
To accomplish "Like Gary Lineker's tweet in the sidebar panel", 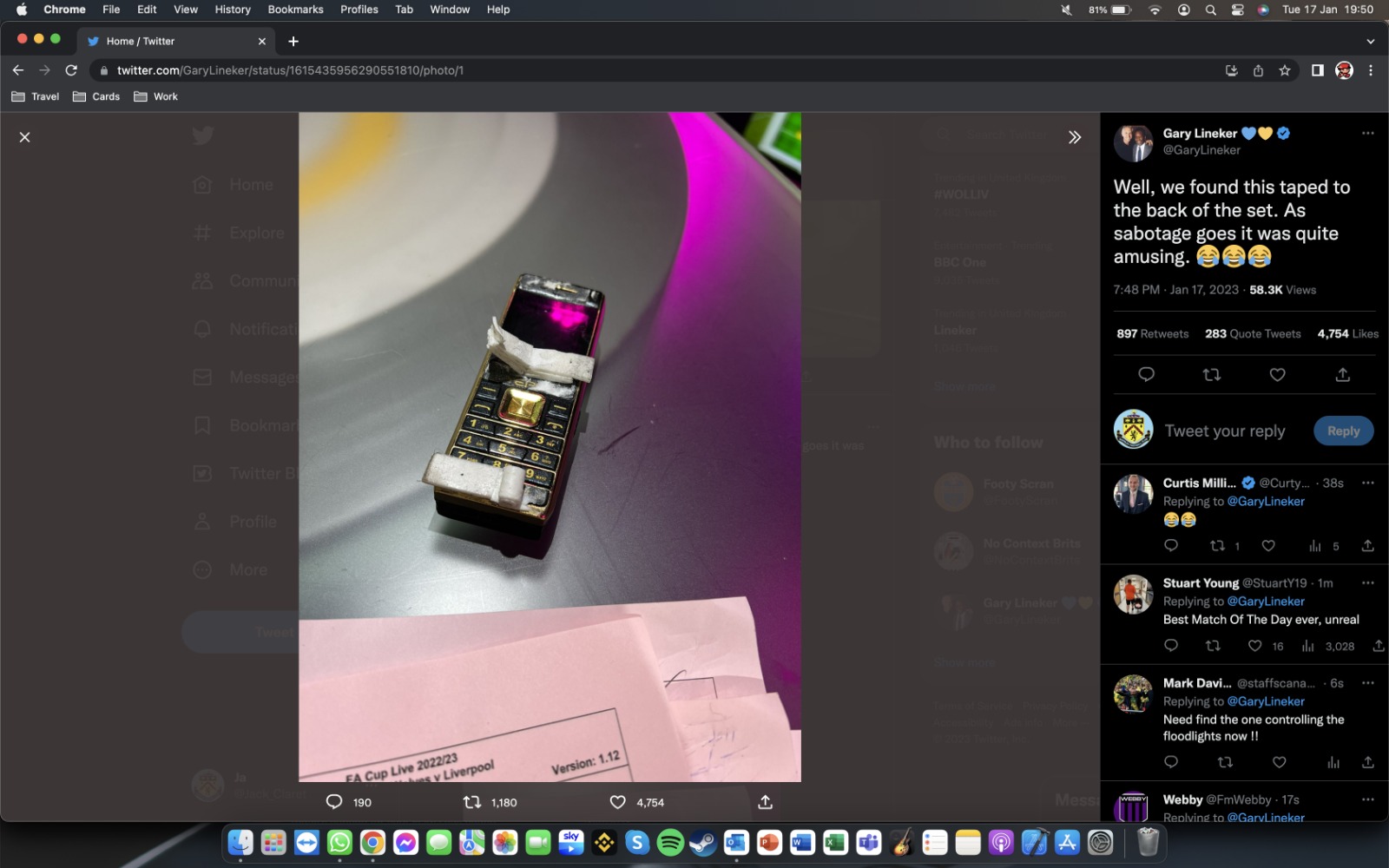I will click(1277, 375).
